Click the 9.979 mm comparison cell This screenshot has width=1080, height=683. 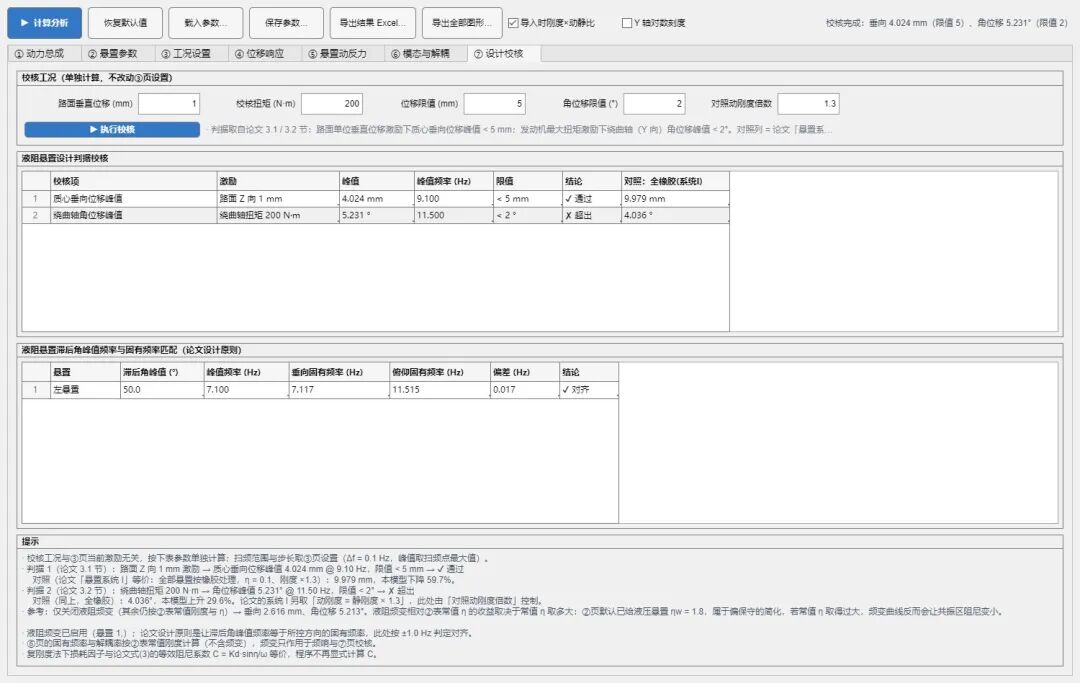(675, 198)
